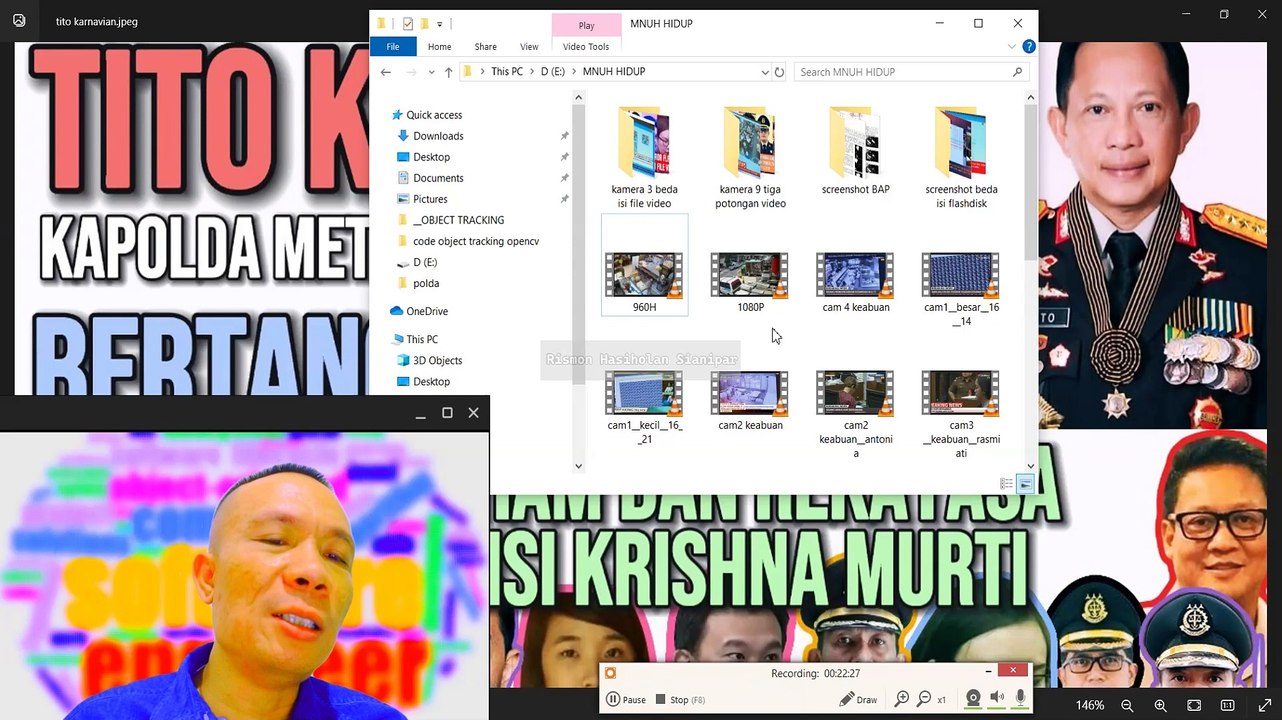Select the 'cam 4 keabuan' video
The width and height of the screenshot is (1282, 720).
[856, 283]
